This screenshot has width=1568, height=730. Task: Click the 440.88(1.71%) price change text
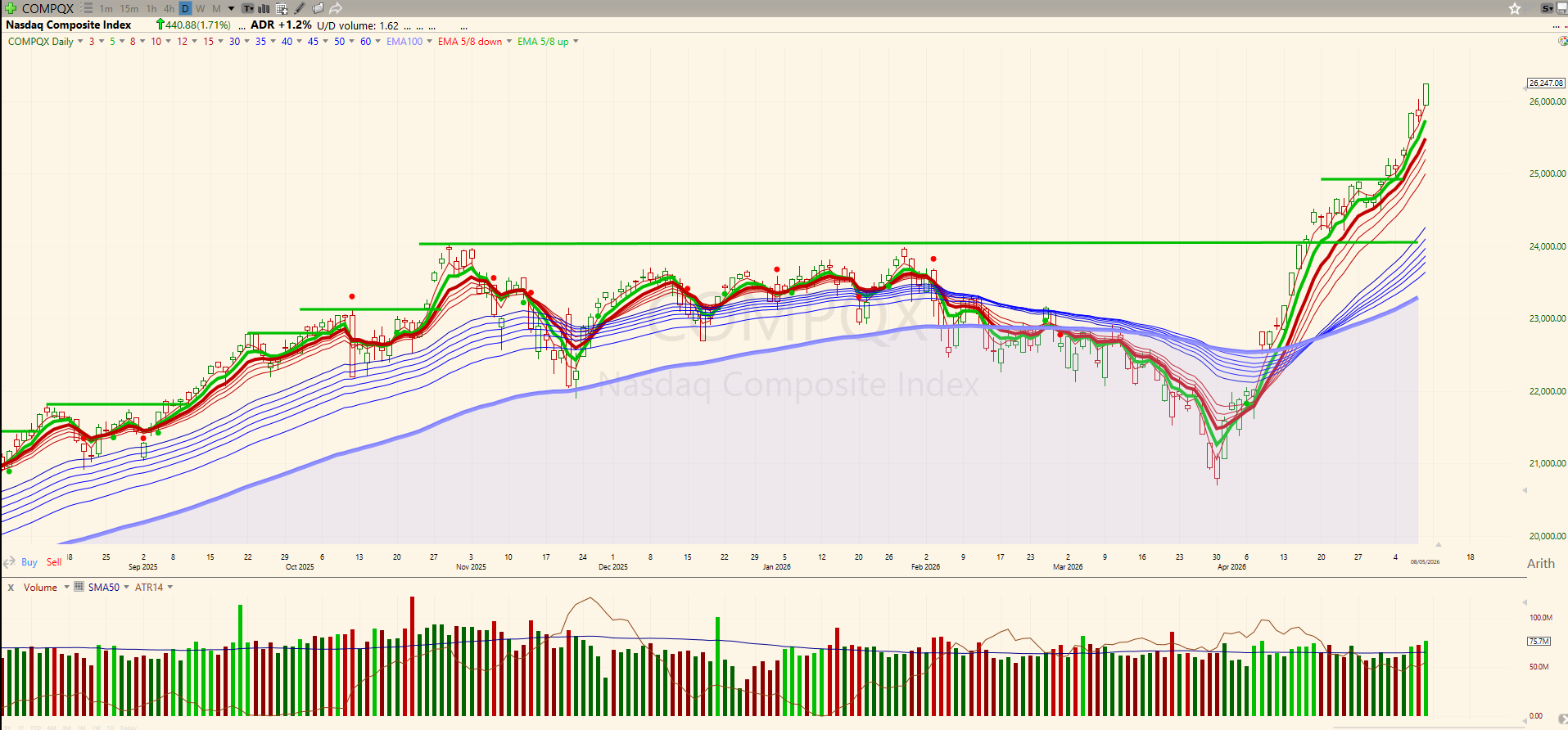pos(198,25)
